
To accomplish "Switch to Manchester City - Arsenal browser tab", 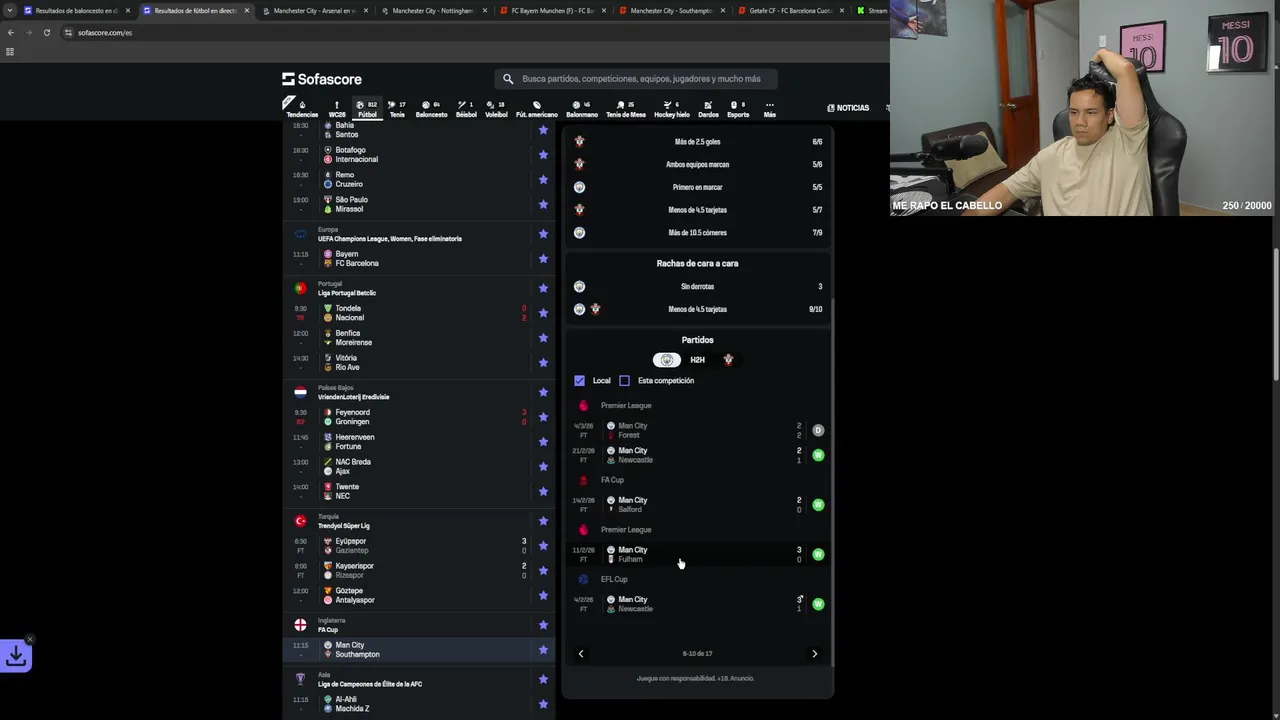I will click(315, 11).
